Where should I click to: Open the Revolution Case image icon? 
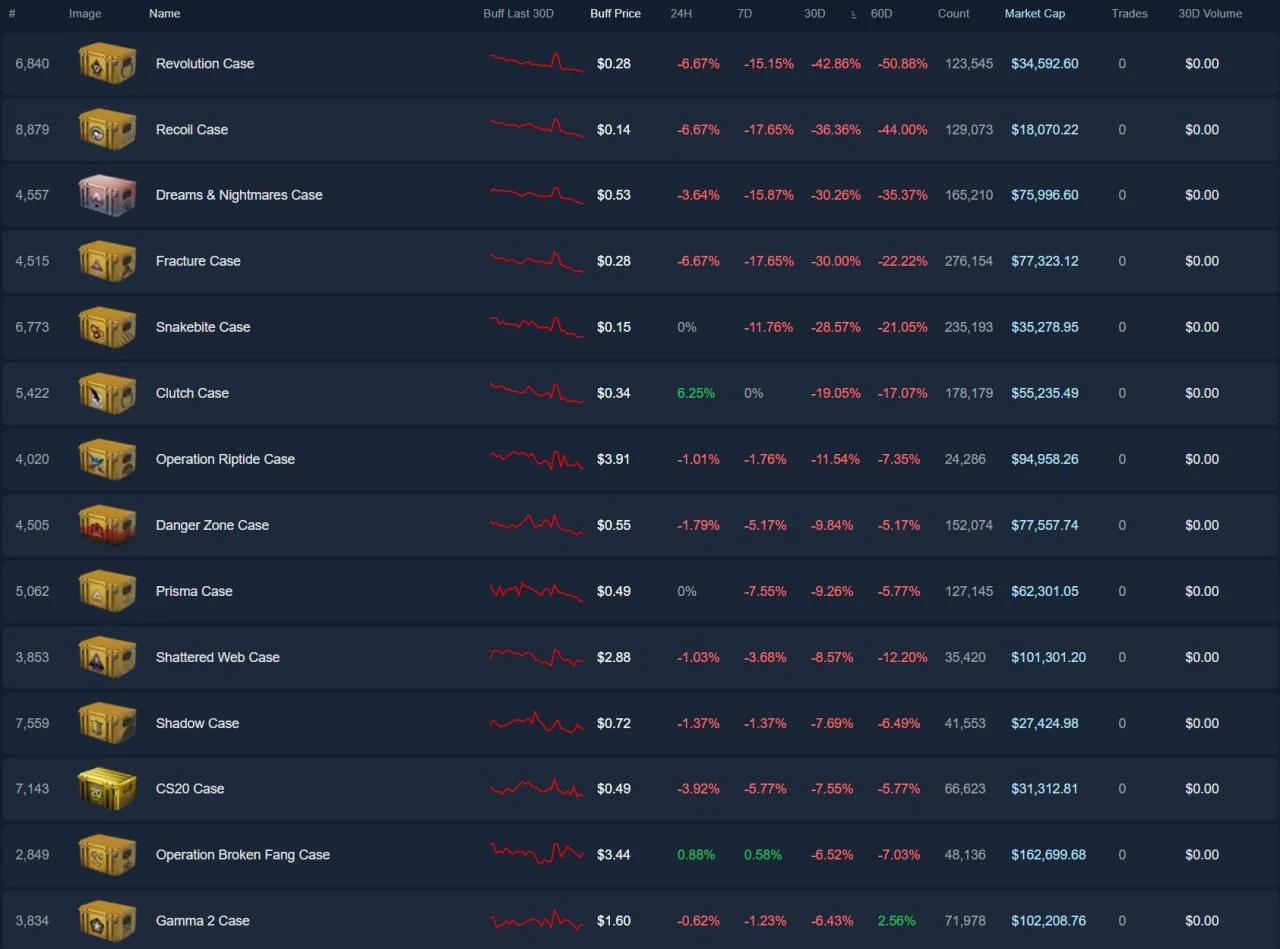(x=107, y=63)
